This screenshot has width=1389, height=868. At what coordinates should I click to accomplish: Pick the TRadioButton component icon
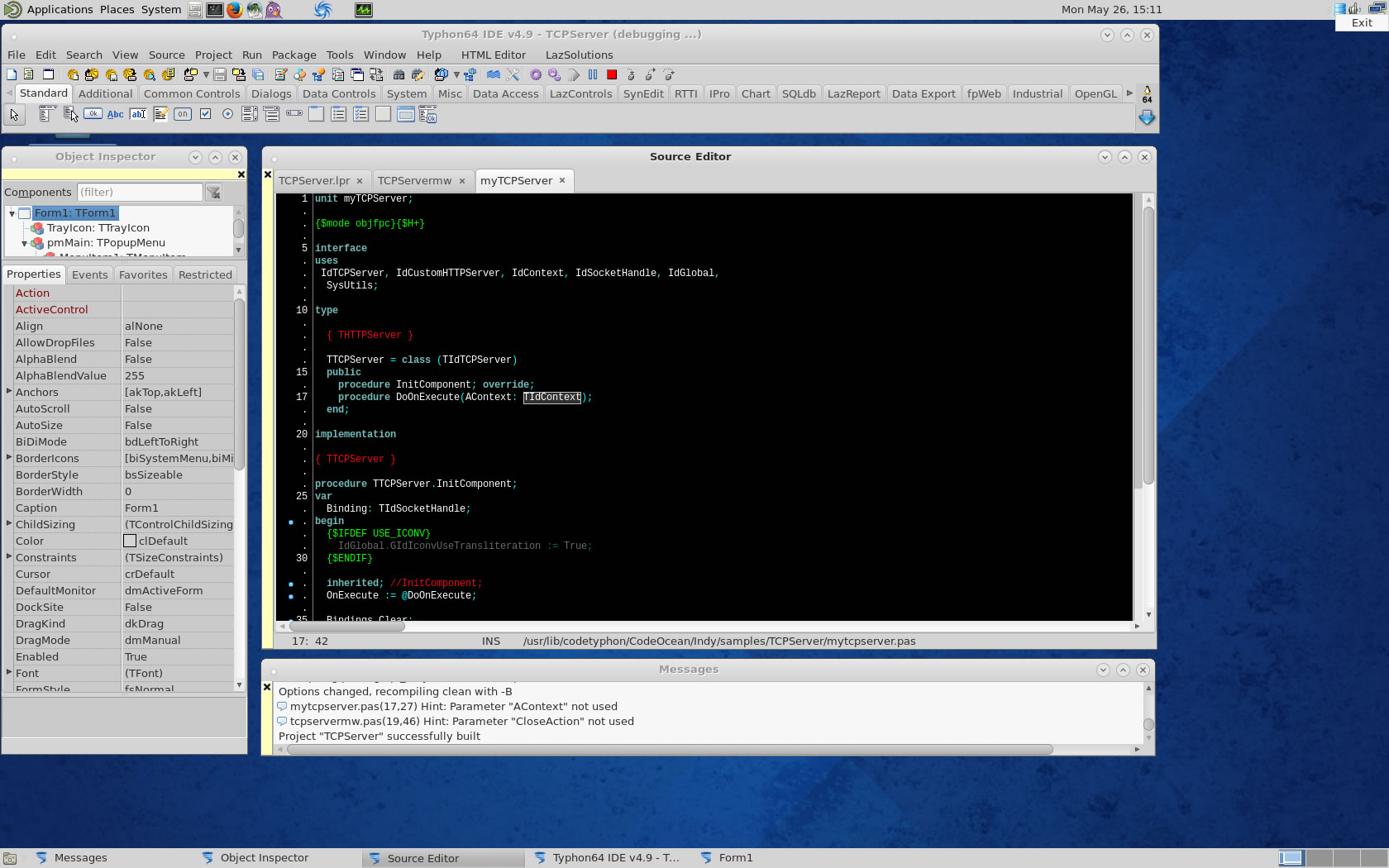point(227,113)
